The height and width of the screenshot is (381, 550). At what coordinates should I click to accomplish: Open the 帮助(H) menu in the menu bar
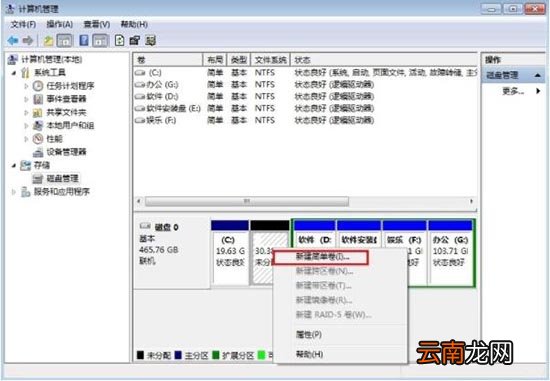[134, 25]
